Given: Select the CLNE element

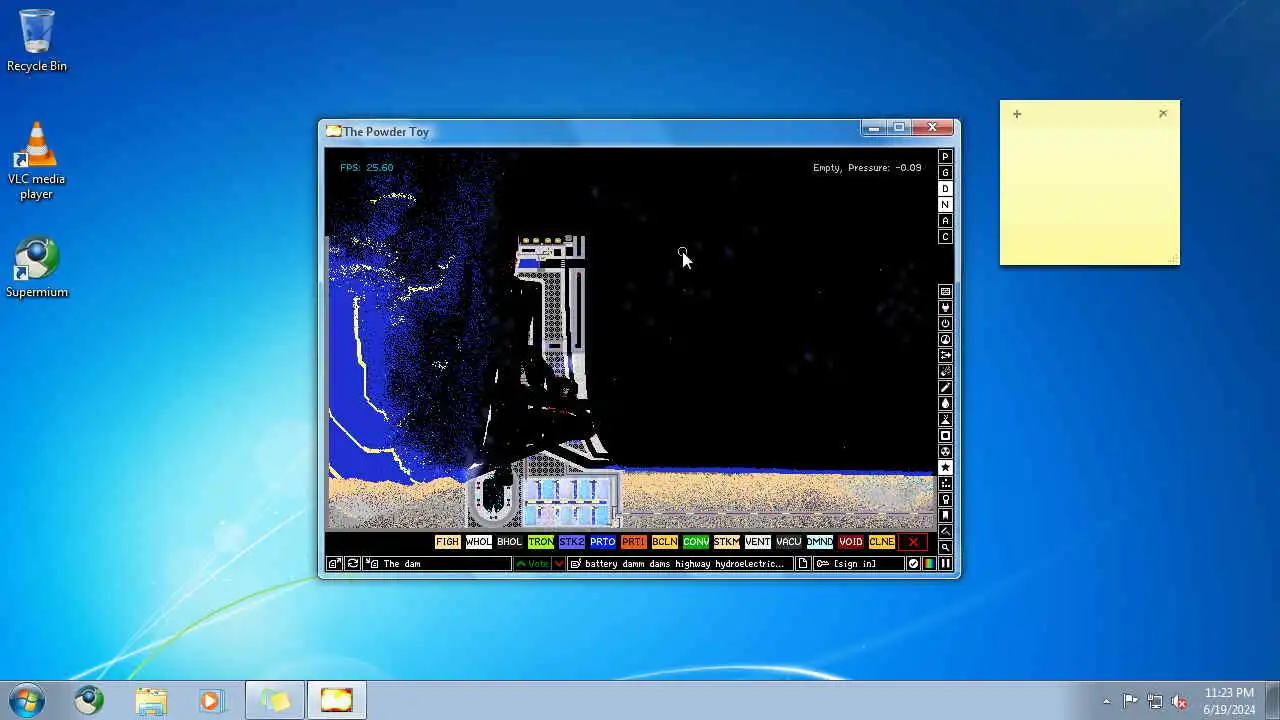Looking at the screenshot, I should point(881,542).
